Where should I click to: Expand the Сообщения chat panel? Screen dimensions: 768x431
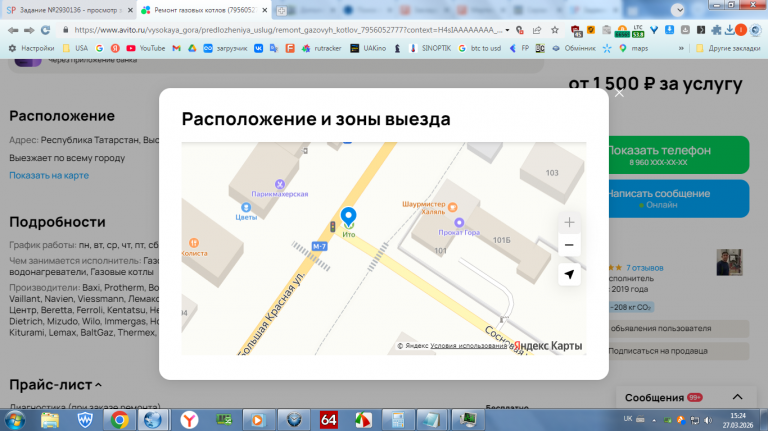(738, 397)
